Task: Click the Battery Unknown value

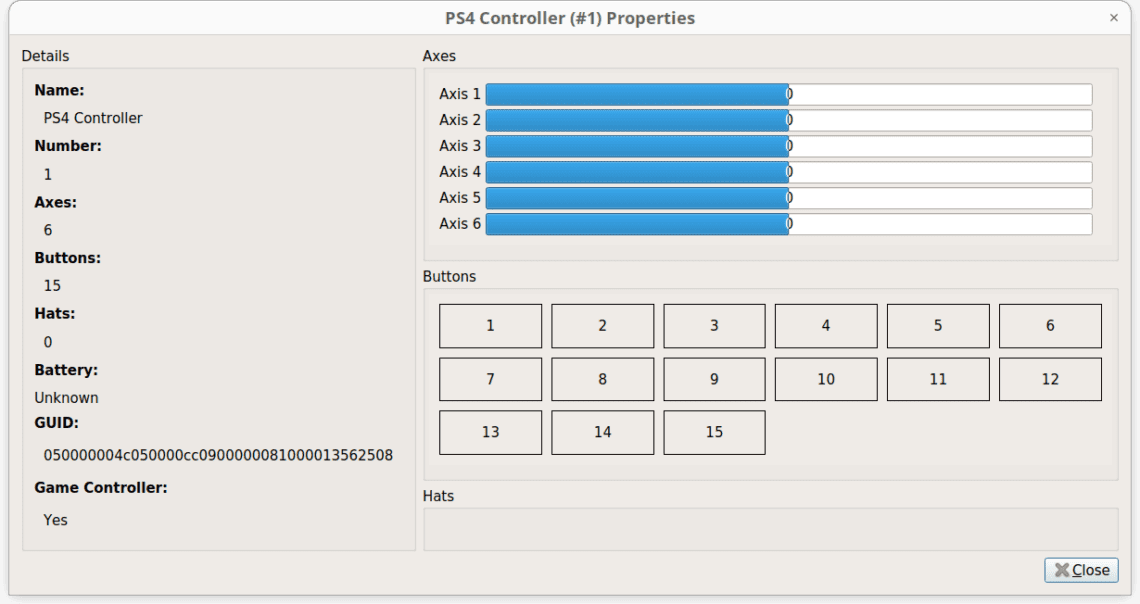Action: point(66,398)
